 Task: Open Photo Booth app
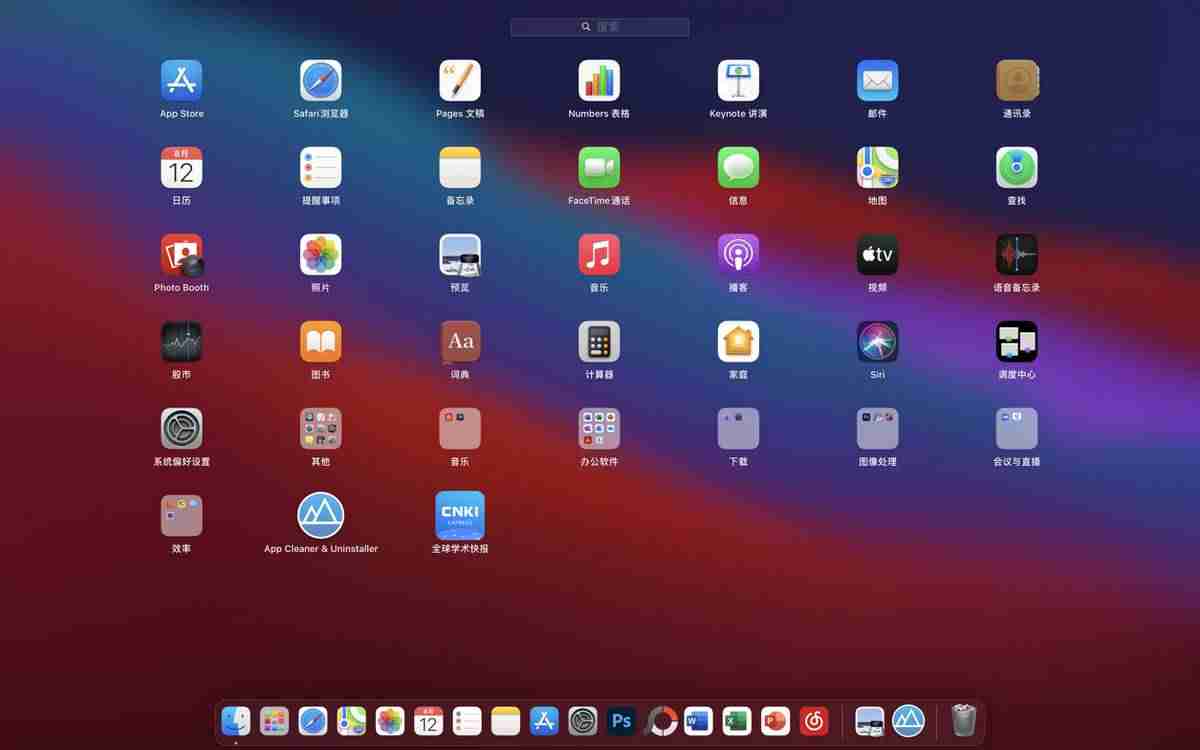coord(181,255)
